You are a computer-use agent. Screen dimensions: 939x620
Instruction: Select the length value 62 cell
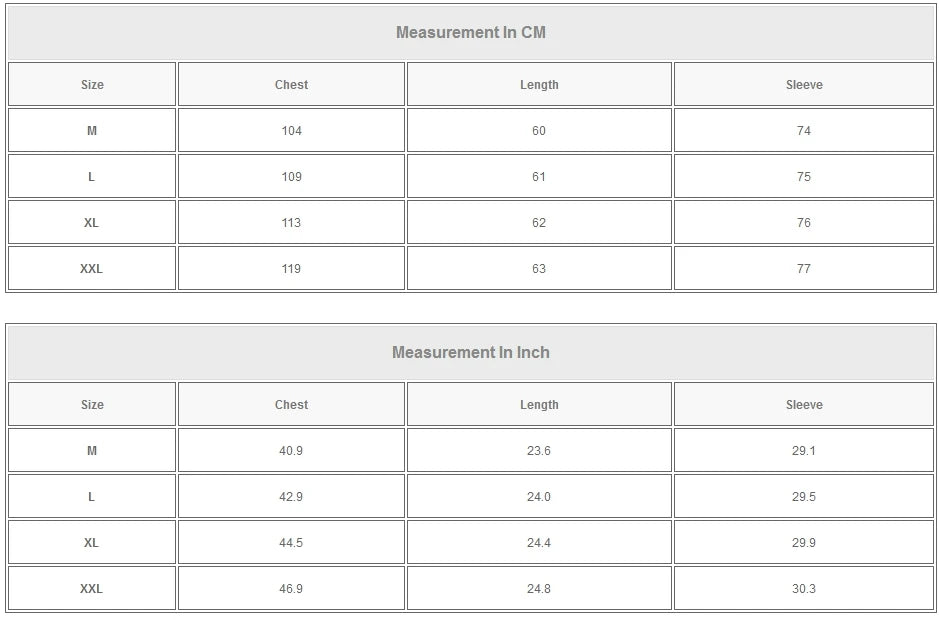click(x=539, y=223)
